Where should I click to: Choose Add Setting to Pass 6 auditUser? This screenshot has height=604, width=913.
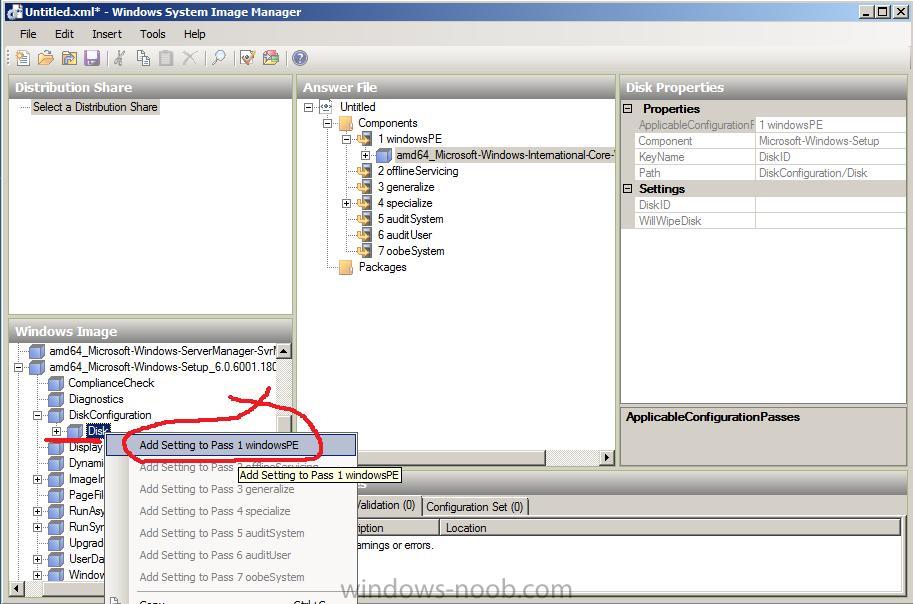coord(232,555)
